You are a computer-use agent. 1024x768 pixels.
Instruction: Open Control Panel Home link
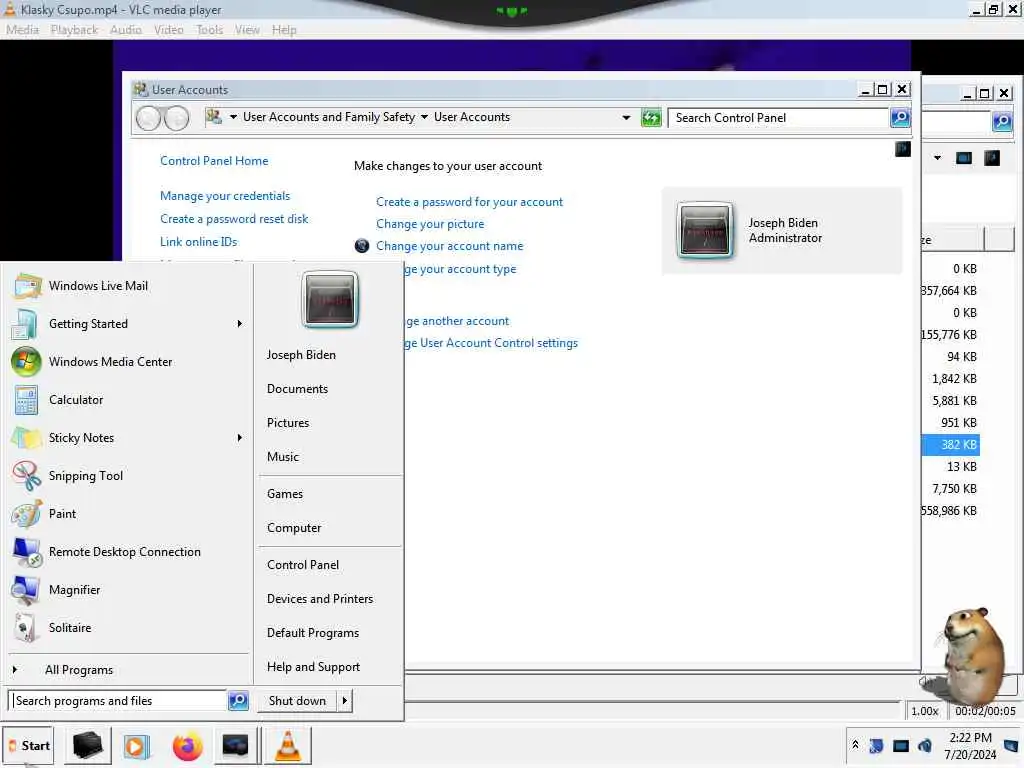(x=214, y=161)
